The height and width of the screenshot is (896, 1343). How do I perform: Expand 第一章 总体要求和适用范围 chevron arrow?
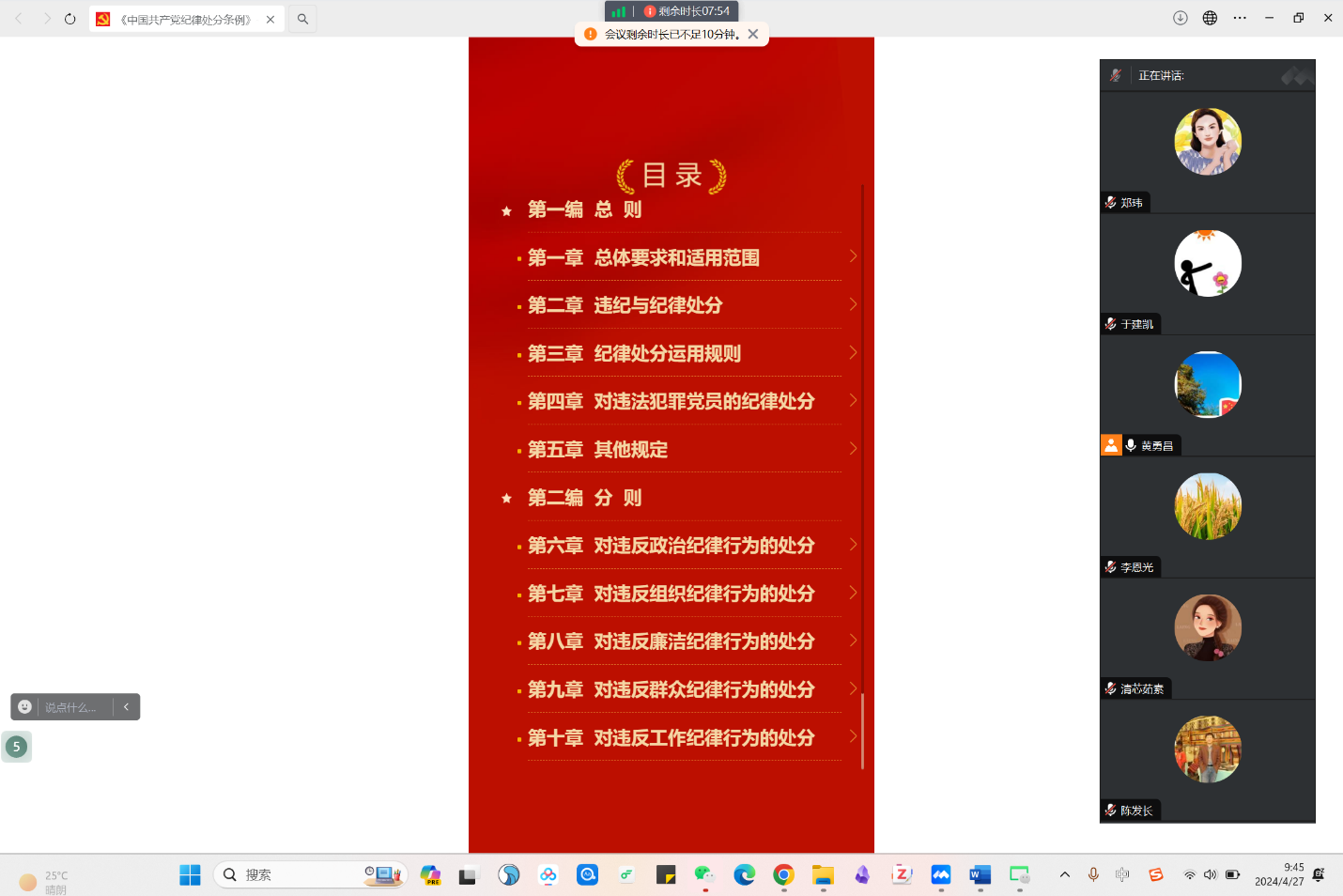853,256
